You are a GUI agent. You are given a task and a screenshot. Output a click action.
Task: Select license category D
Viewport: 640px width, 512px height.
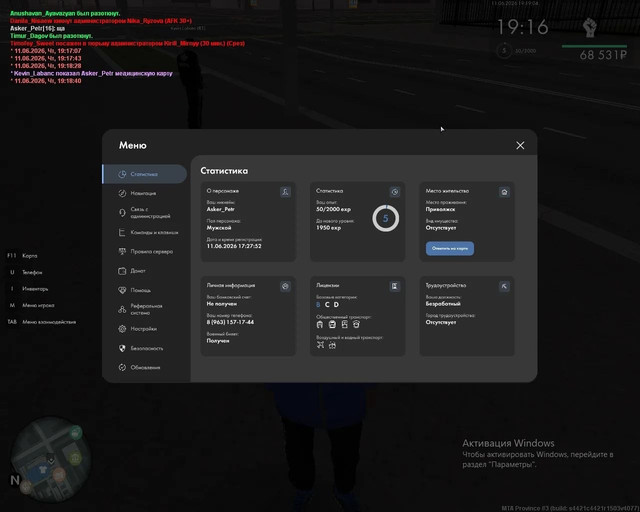(x=336, y=305)
